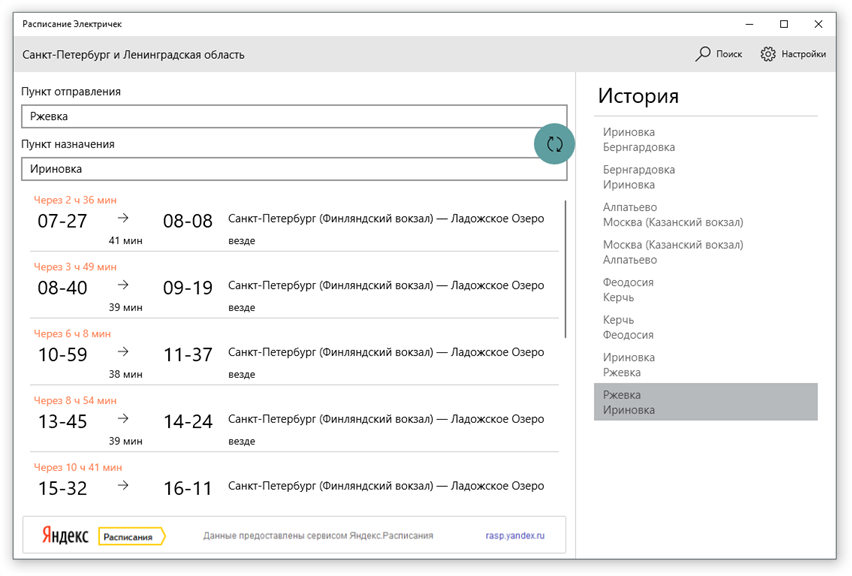Click region title Санкт-Петербург и Ленинградская область
852x576 pixels.
click(x=133, y=55)
